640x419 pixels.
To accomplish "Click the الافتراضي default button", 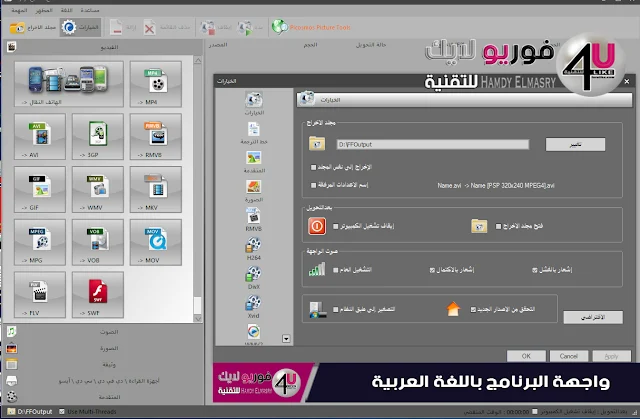I will pyautogui.click(x=593, y=317).
